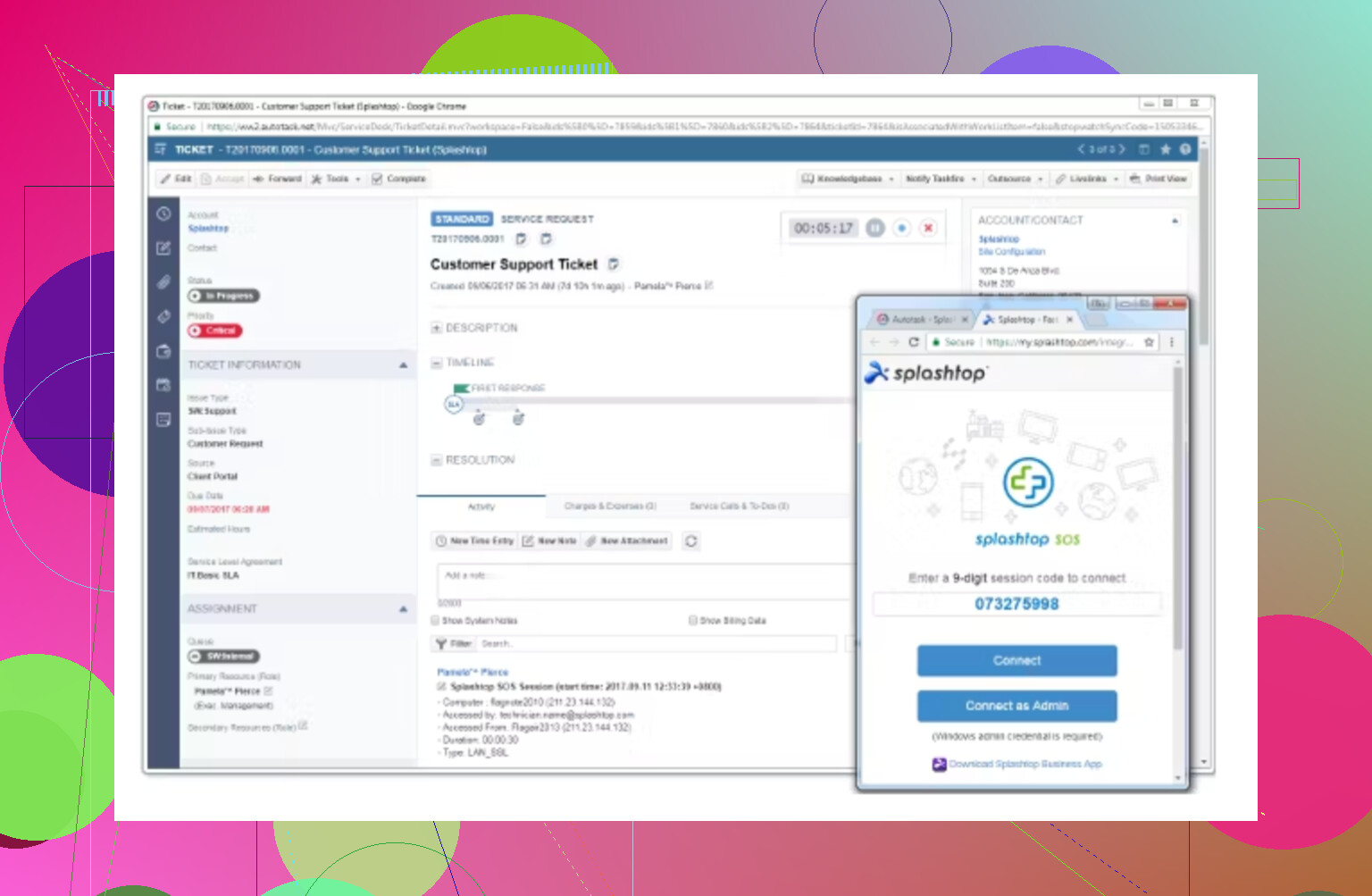Switch to Service Calls & To-Dos tab

tap(739, 507)
